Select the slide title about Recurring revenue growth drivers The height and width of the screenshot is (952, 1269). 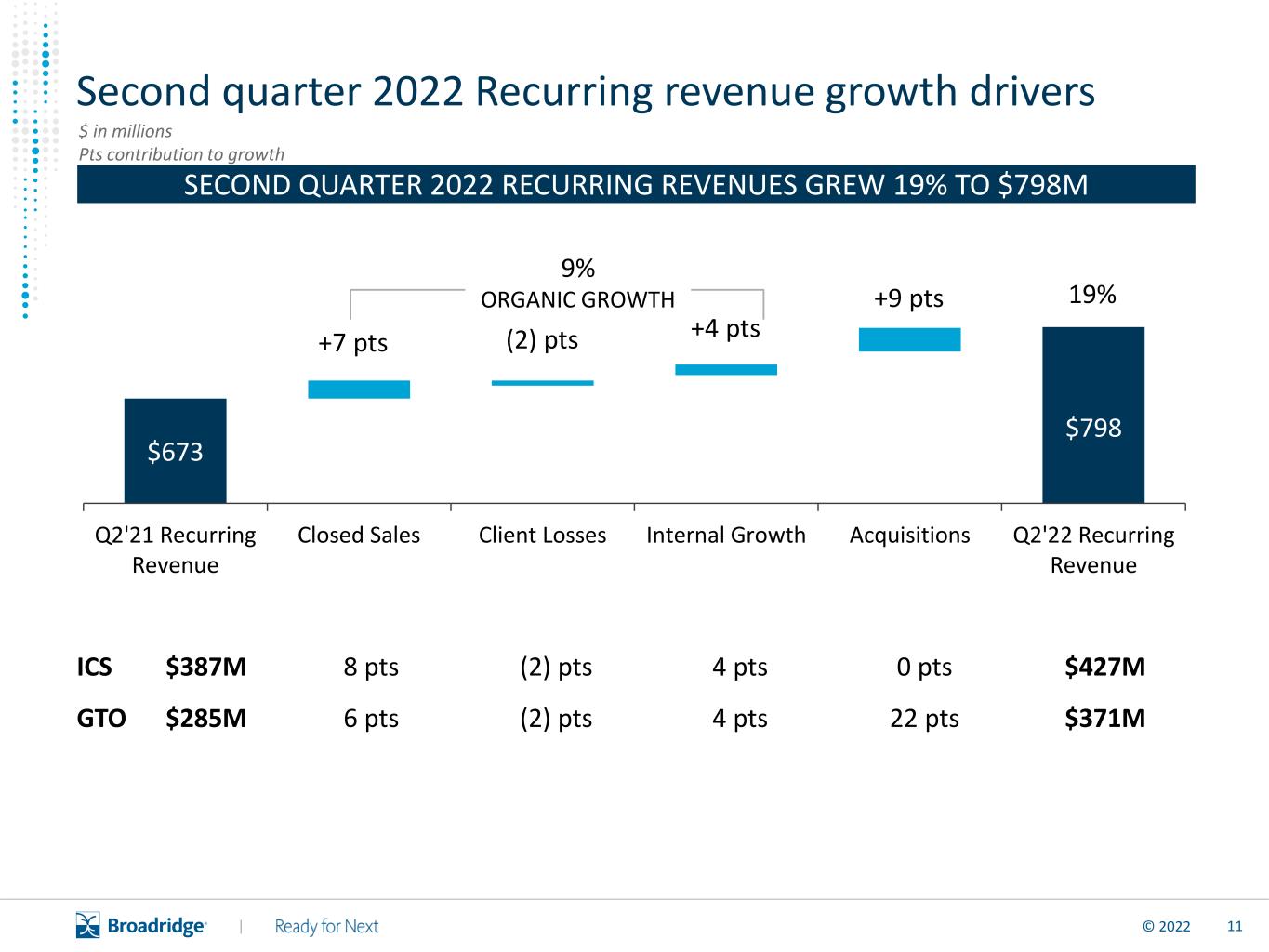[586, 91]
